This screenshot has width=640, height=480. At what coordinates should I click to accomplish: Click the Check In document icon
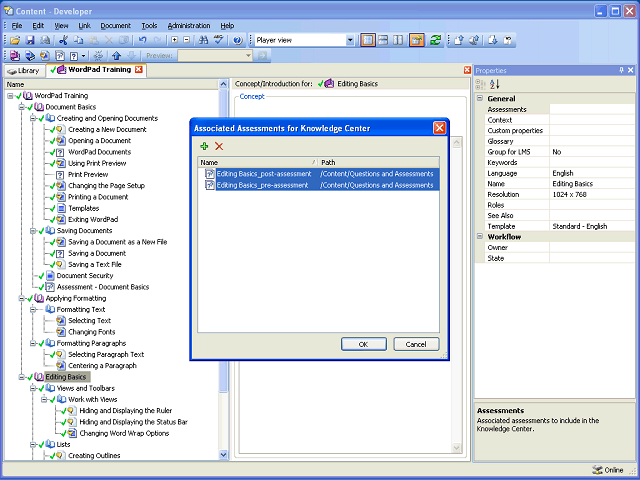pyautogui.click(x=459, y=40)
